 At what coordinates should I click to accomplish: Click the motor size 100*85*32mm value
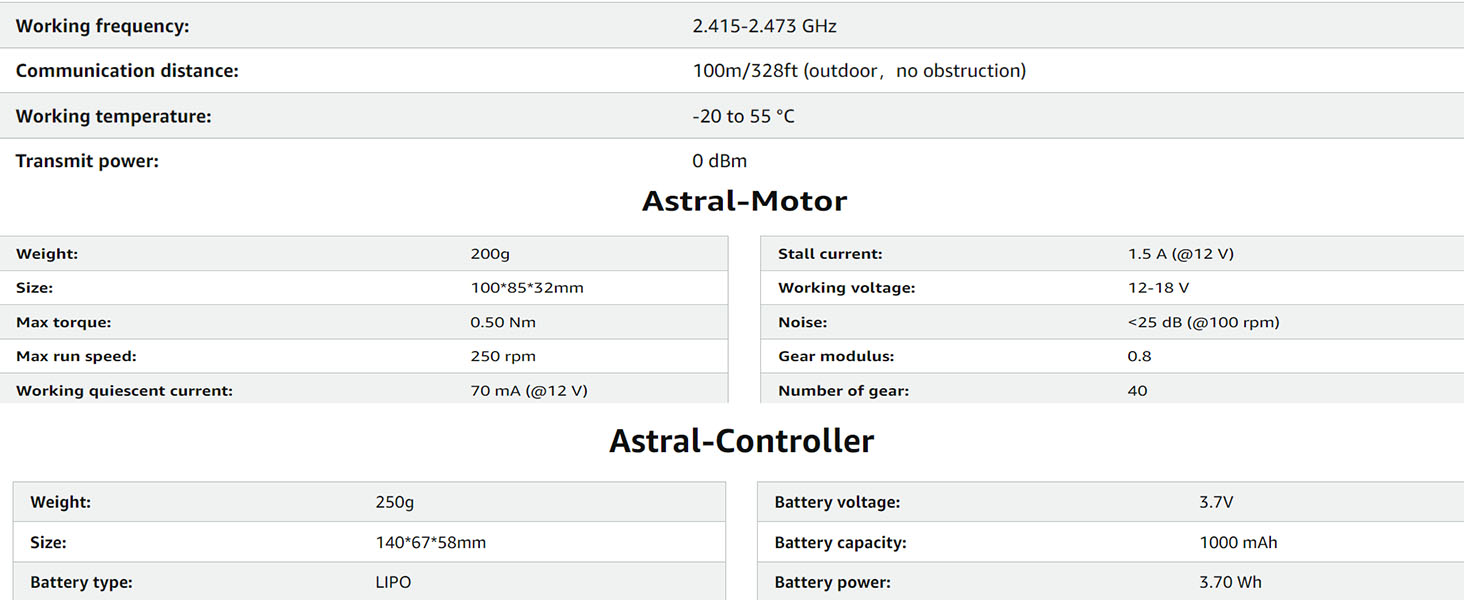pos(526,288)
